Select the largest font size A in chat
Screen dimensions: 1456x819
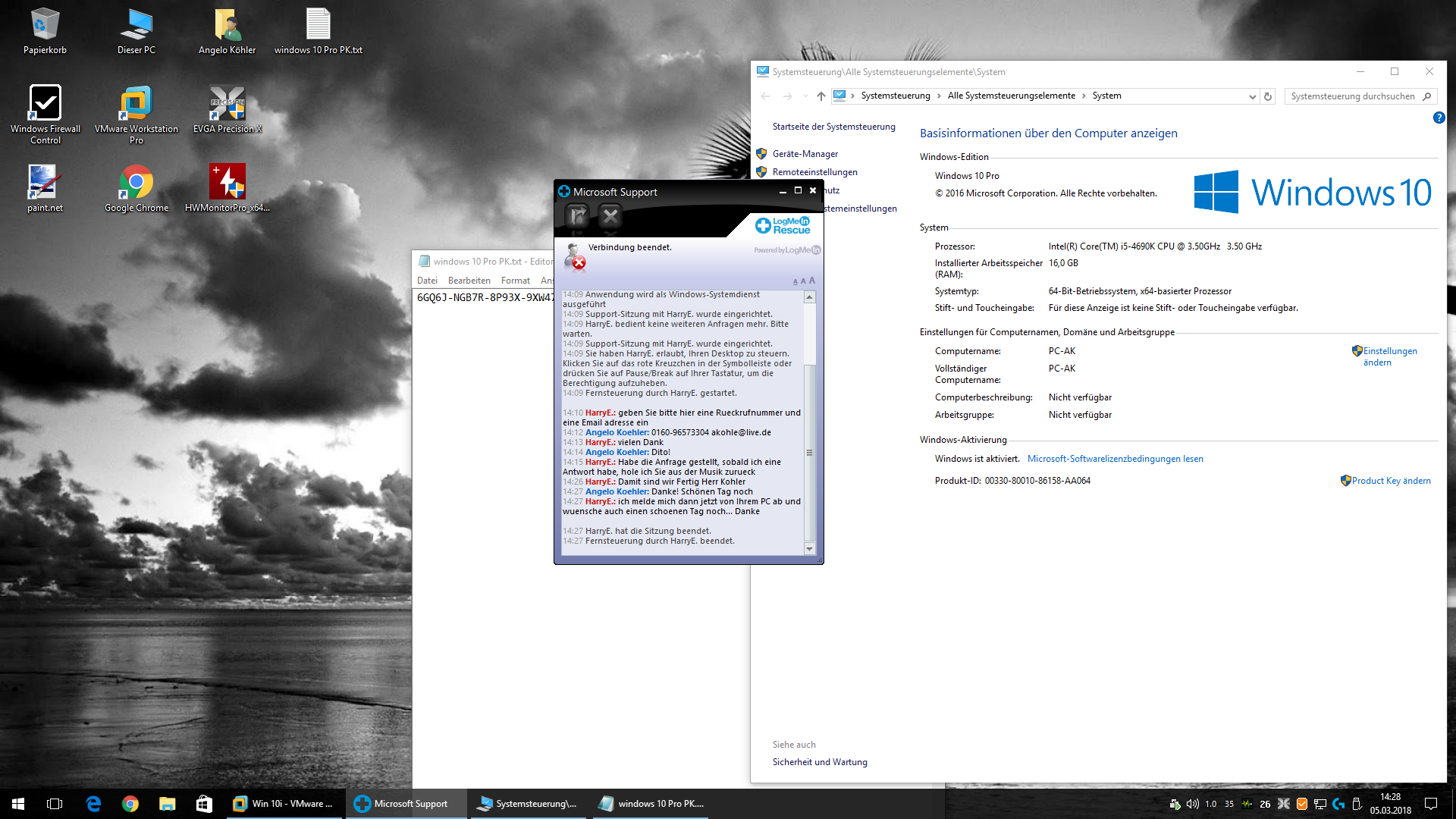click(812, 281)
